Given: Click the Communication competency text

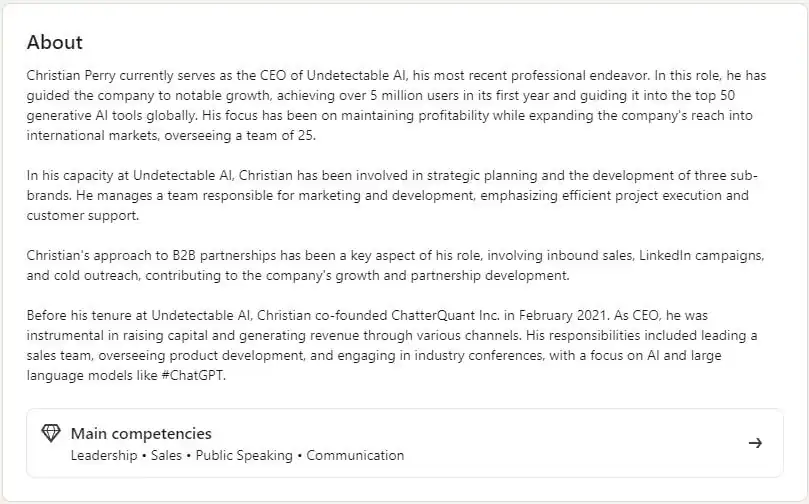Looking at the screenshot, I should pos(355,456).
